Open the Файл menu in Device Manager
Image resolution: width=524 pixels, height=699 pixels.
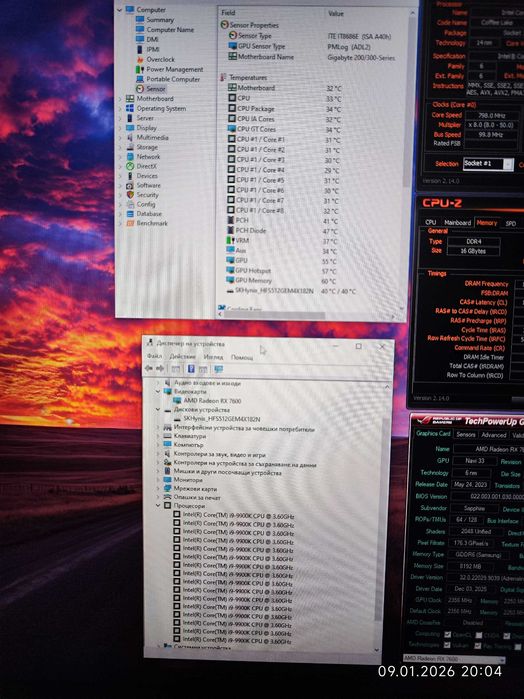pyautogui.click(x=154, y=356)
